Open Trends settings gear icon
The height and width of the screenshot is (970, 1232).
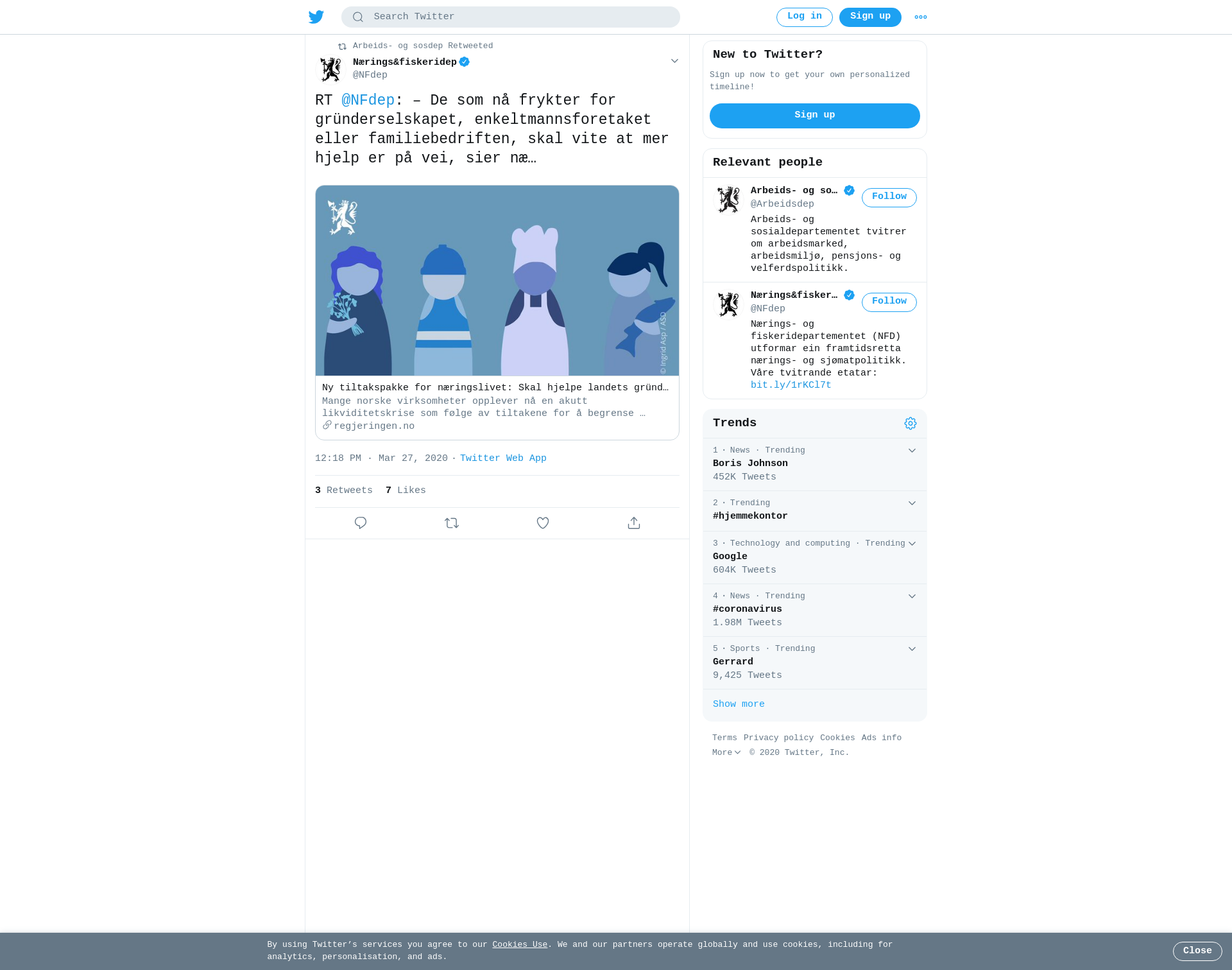point(911,424)
